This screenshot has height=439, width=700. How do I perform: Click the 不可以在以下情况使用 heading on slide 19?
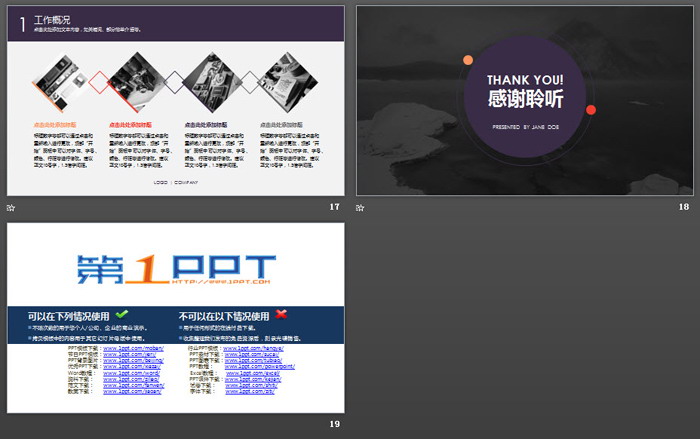tap(224, 316)
